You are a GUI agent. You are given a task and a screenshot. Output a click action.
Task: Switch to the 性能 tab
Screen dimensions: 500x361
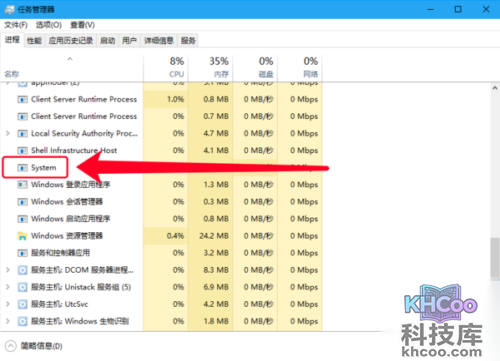click(x=34, y=41)
